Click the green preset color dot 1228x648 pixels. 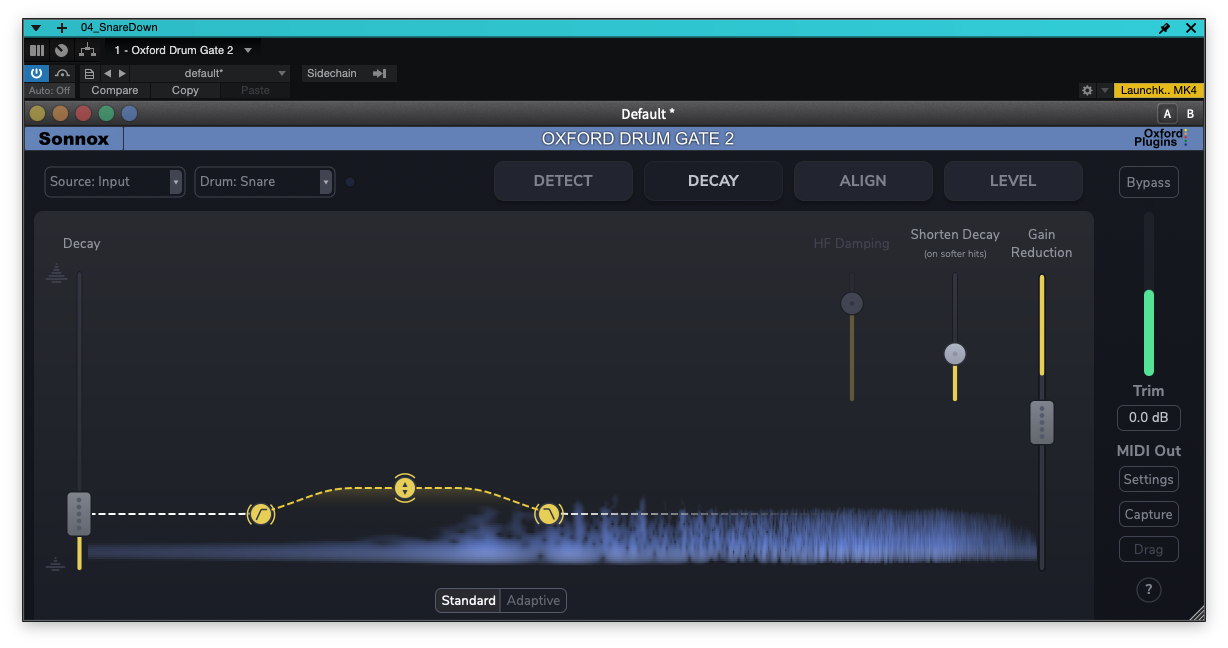point(106,114)
